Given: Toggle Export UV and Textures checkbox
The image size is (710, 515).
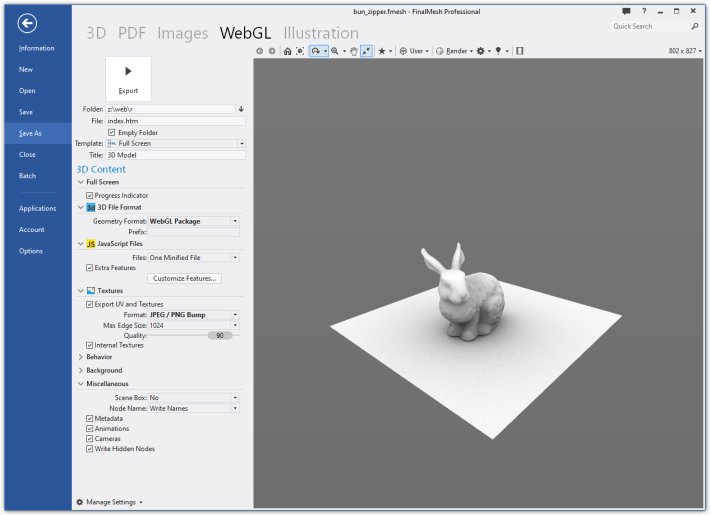Looking at the screenshot, I should coord(90,304).
